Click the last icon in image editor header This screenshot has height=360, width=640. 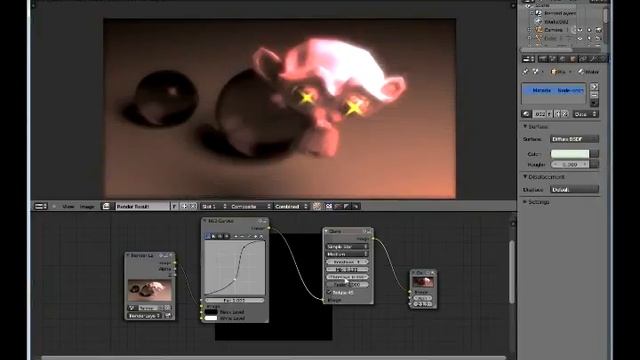click(356, 206)
